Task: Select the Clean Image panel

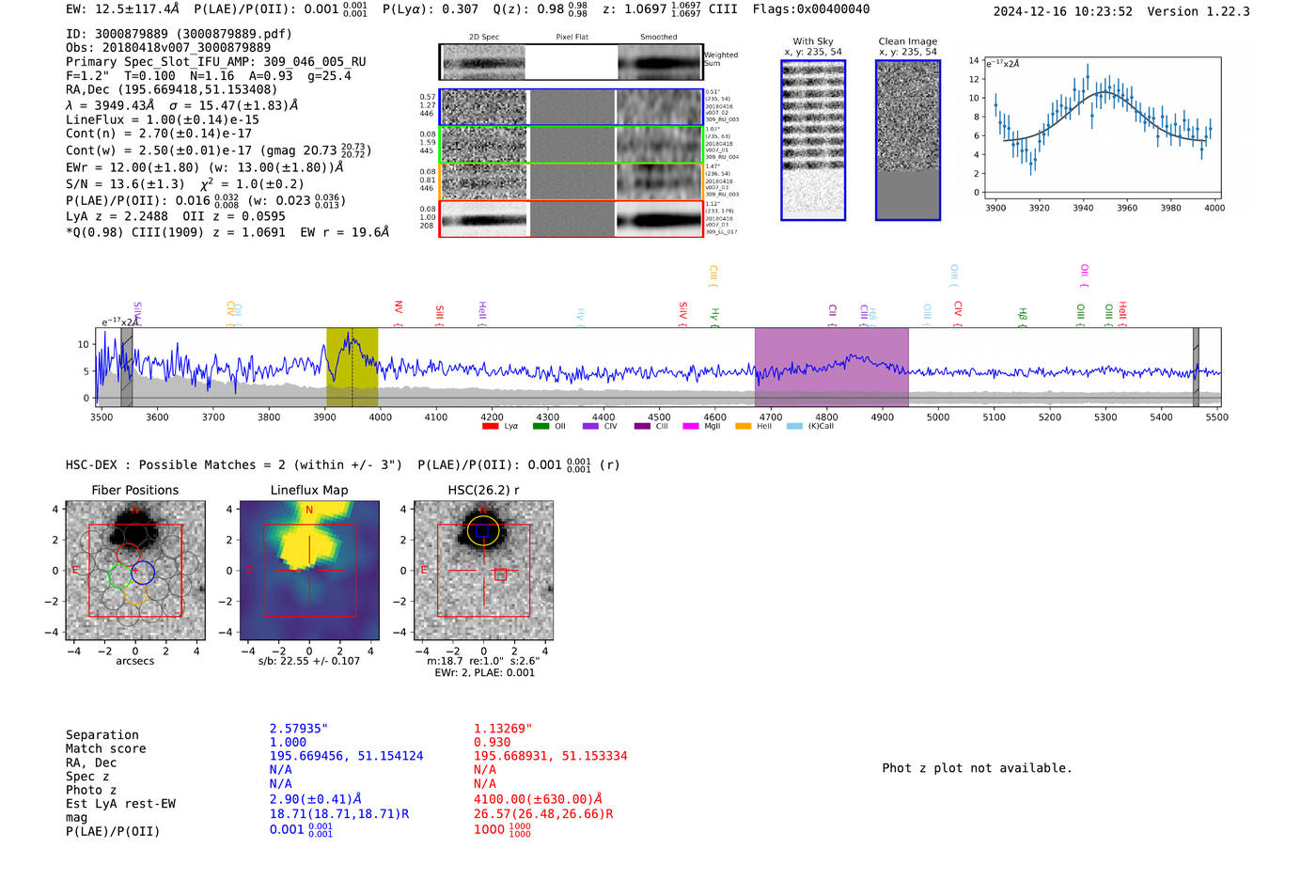Action: click(x=908, y=140)
